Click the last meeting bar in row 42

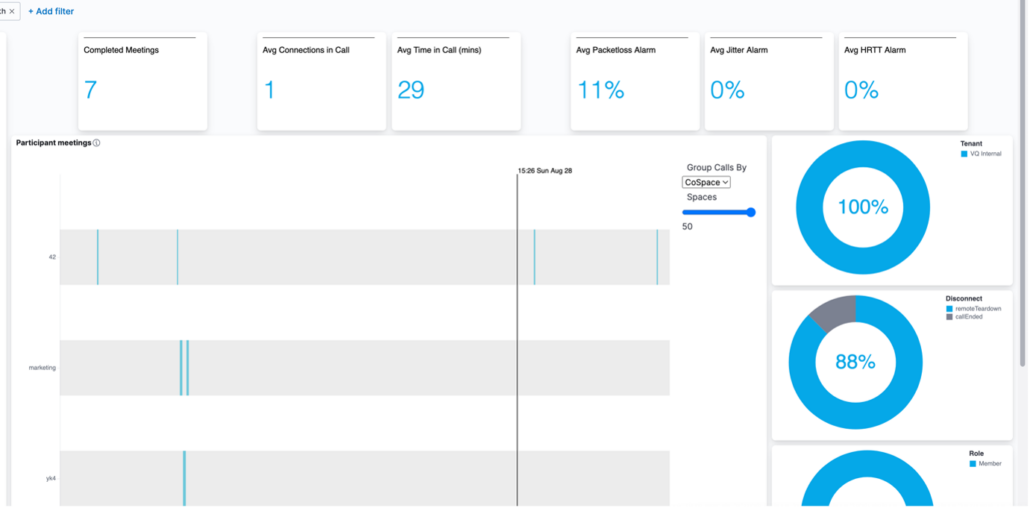tap(657, 257)
